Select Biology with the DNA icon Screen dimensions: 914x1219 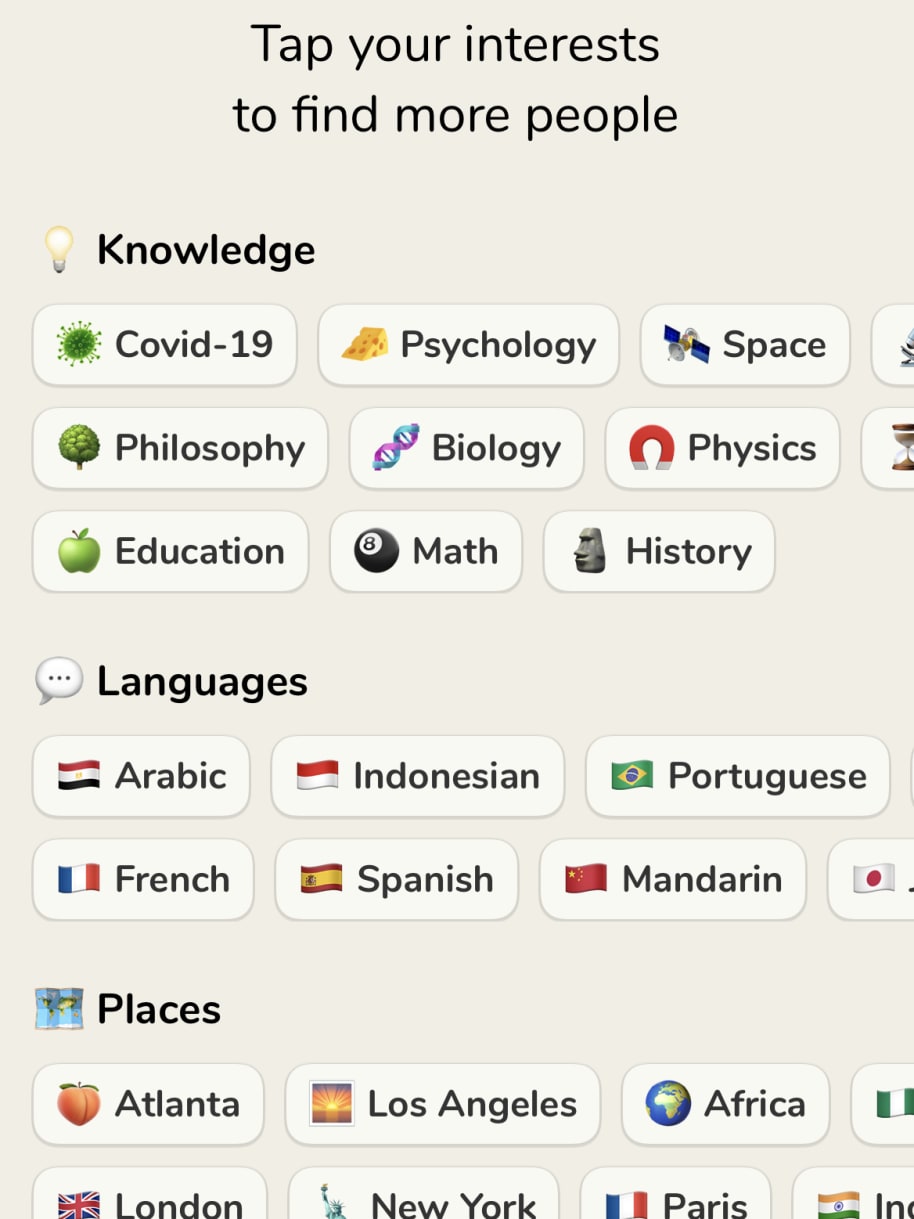pos(466,448)
